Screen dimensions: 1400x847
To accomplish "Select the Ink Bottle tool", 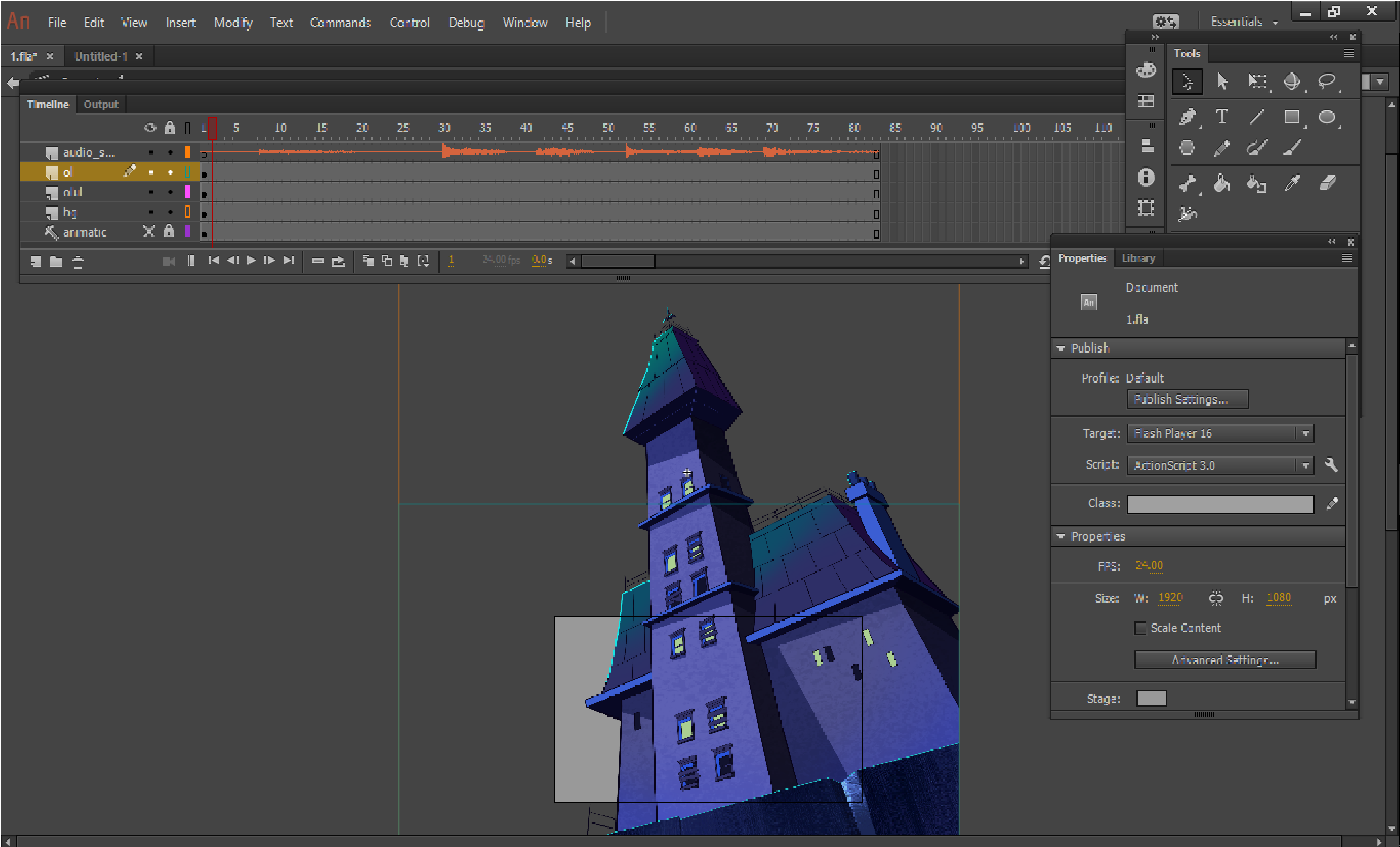I will pos(1257,183).
